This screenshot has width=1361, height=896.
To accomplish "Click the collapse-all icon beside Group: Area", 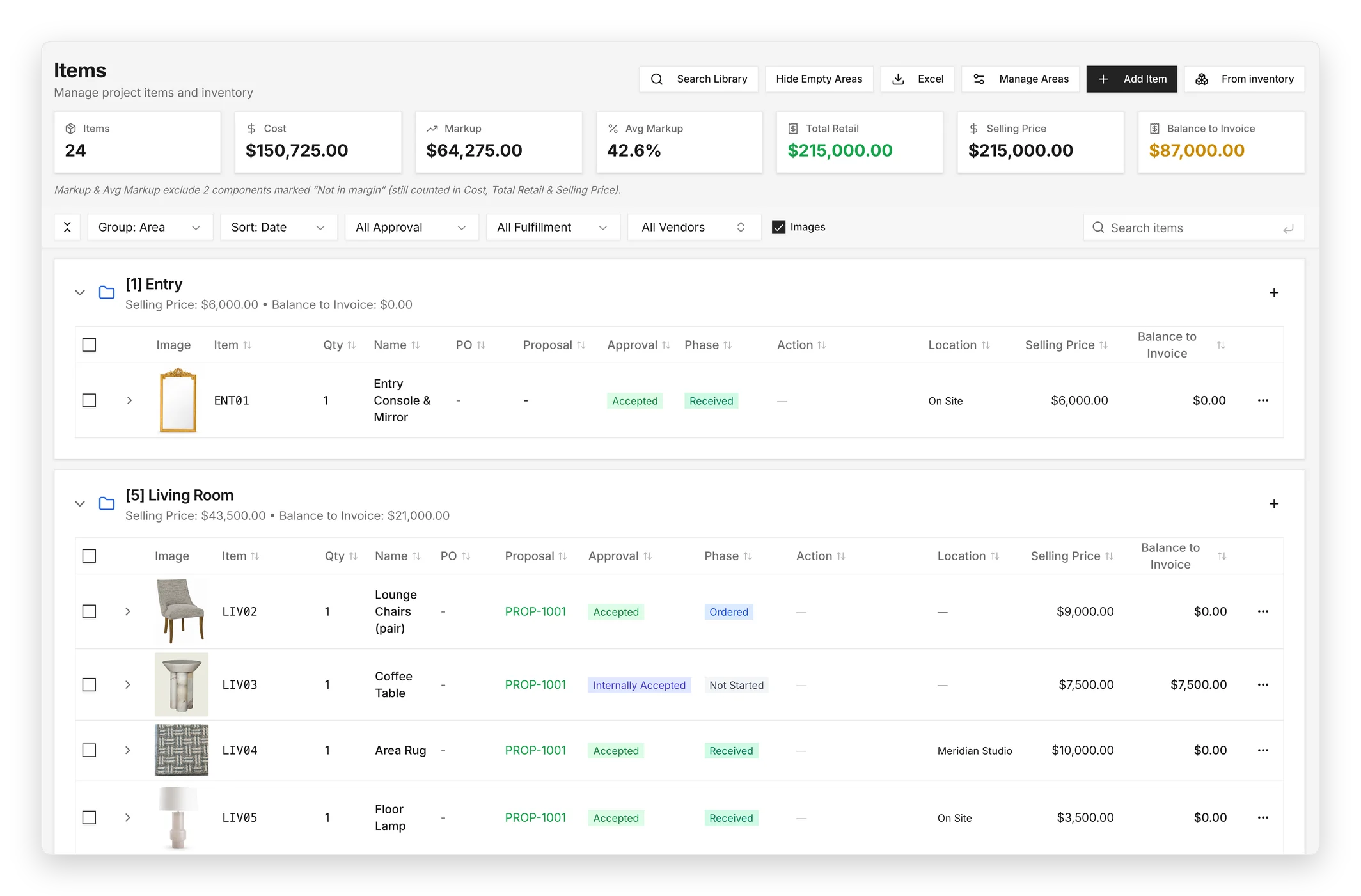I will [67, 227].
